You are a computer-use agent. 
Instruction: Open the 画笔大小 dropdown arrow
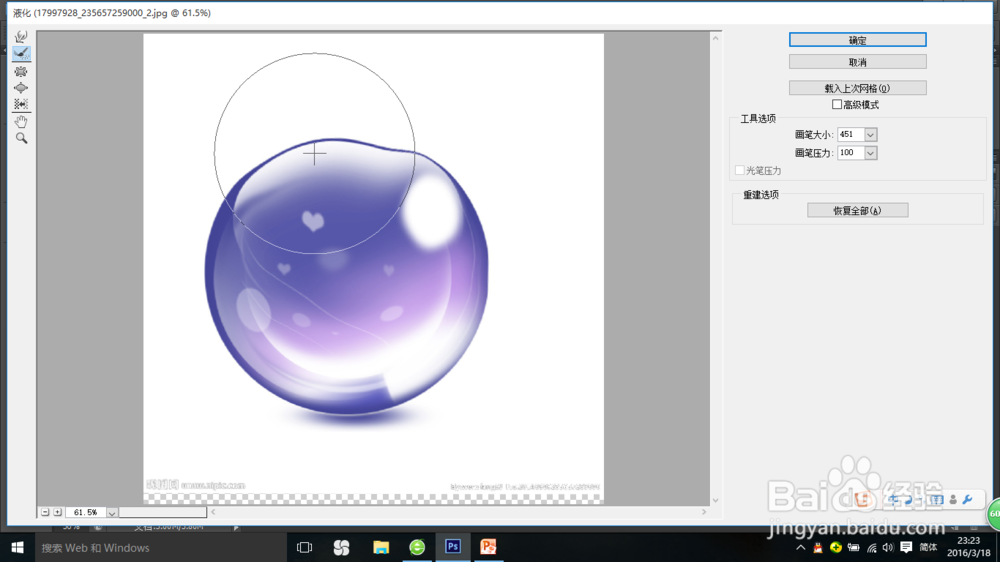[x=871, y=135]
